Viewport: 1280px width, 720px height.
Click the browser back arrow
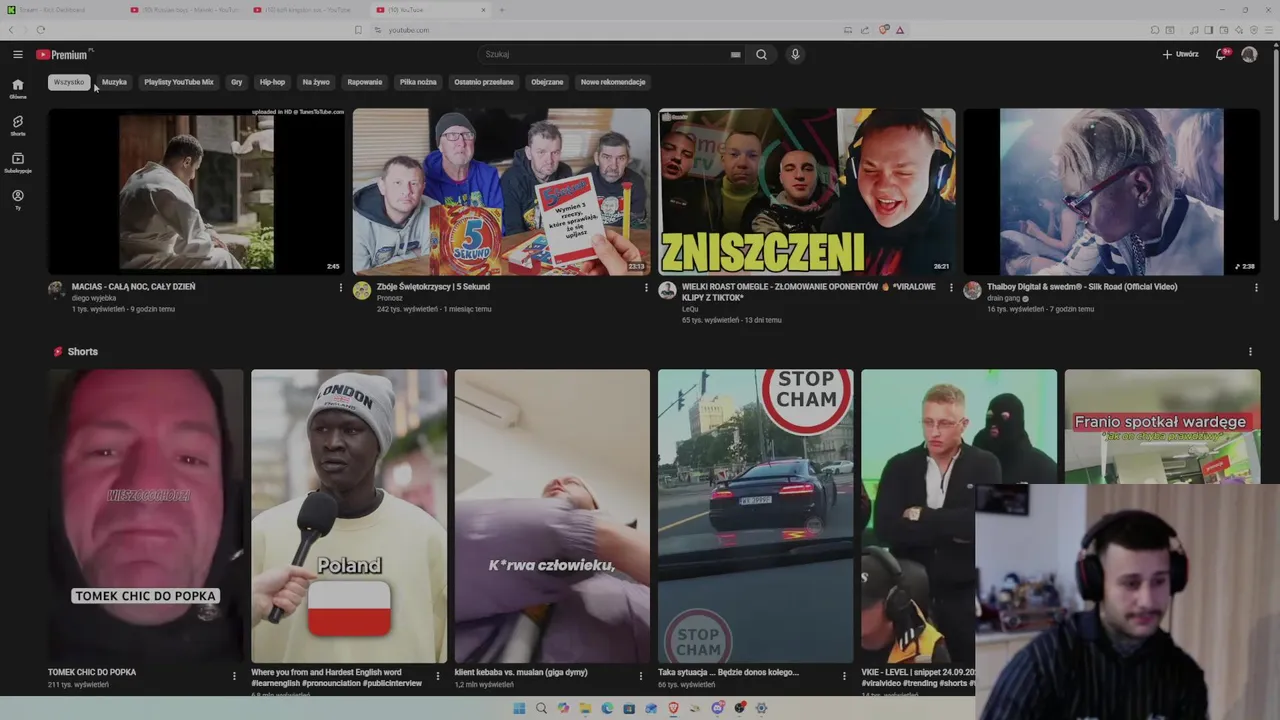point(12,30)
